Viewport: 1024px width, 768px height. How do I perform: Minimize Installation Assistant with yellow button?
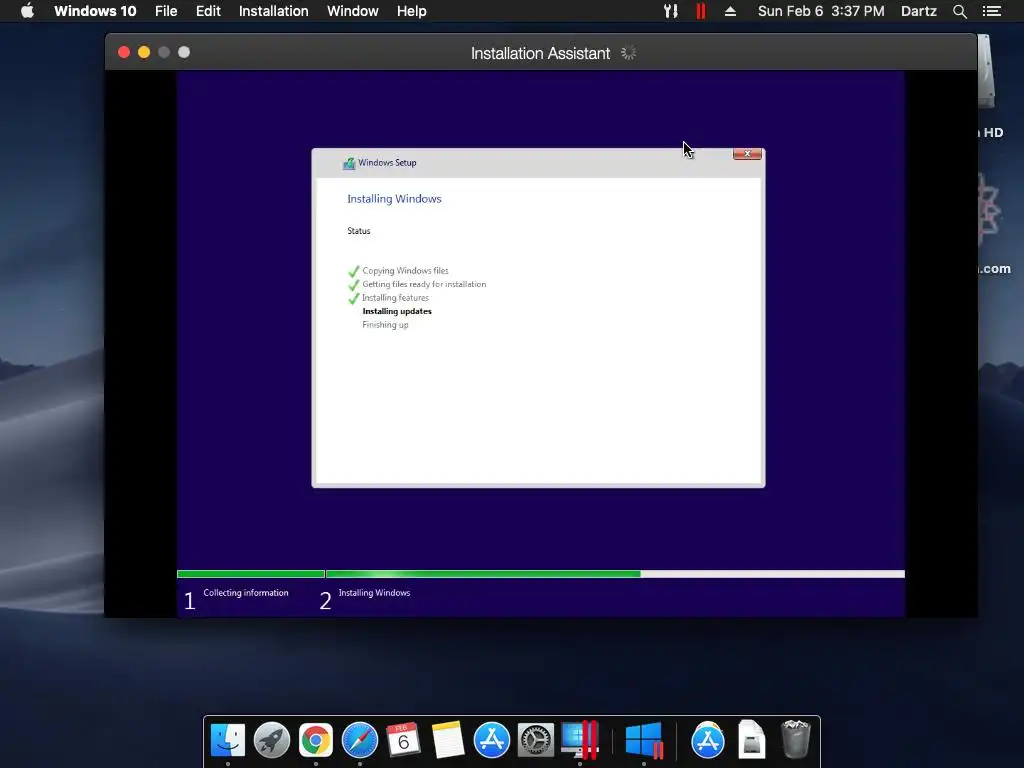point(144,52)
